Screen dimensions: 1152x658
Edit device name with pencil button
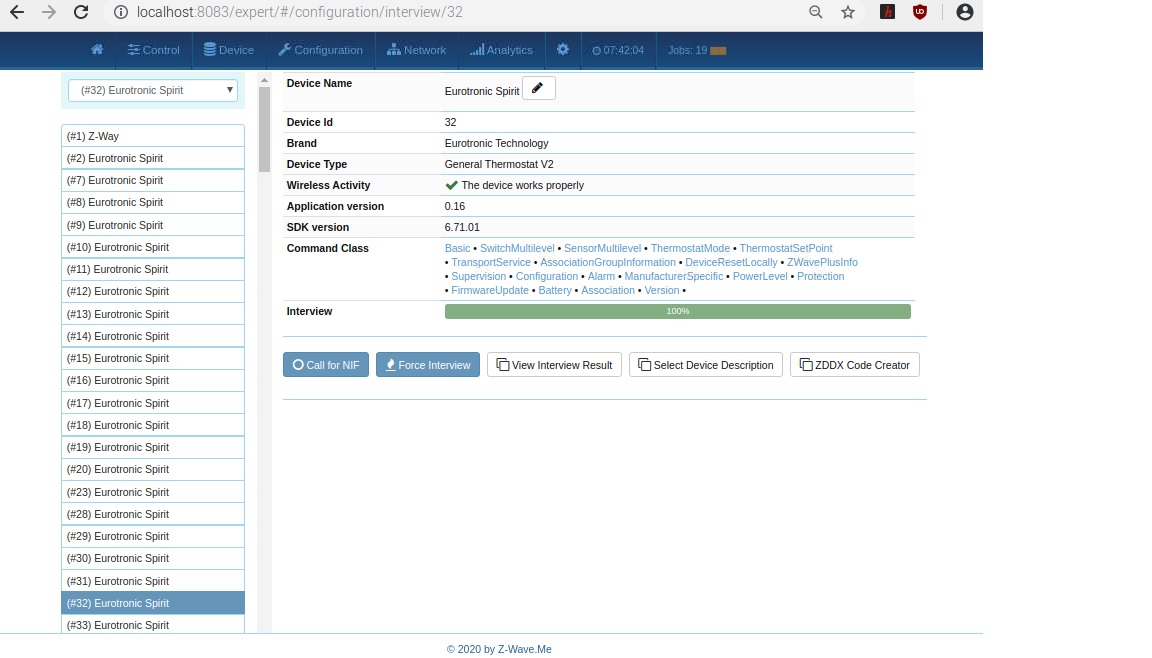pos(539,88)
